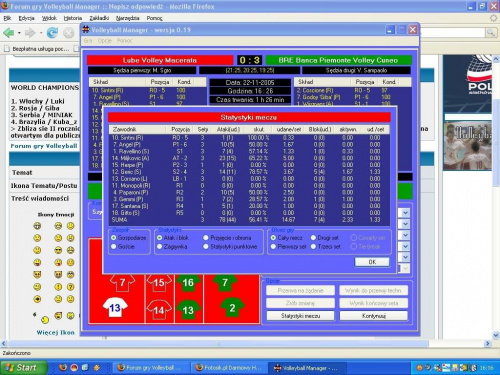Select the red number 14 jersey
500x375 pixels.
click(159, 310)
